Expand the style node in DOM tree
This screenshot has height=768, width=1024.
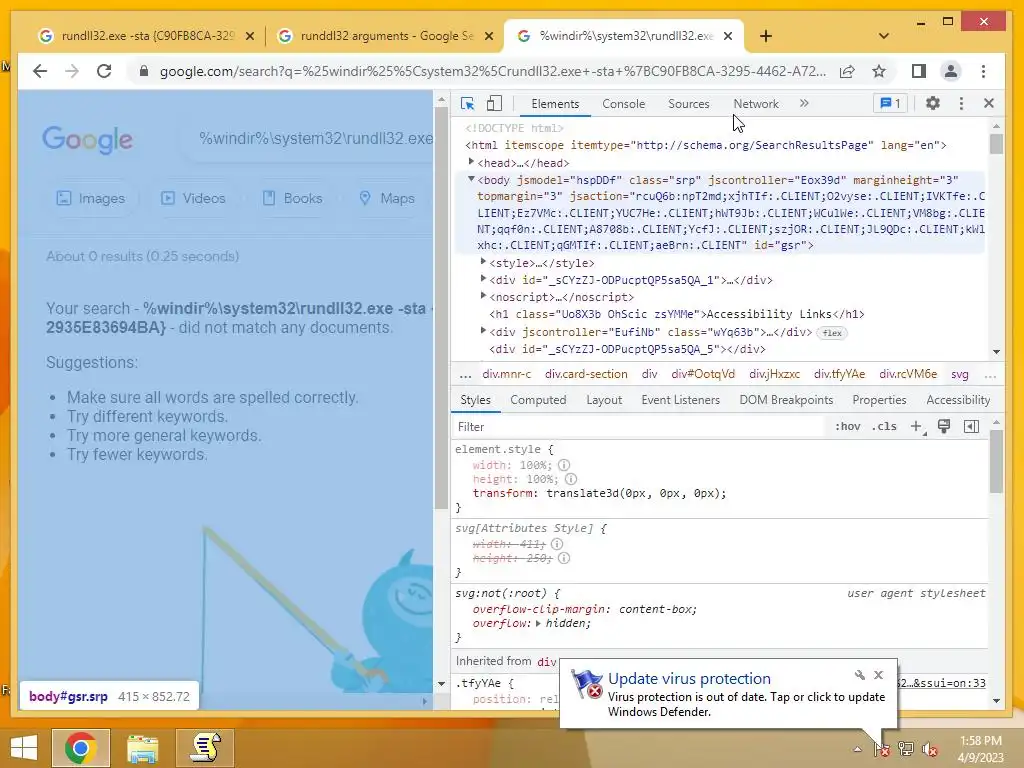pos(483,261)
